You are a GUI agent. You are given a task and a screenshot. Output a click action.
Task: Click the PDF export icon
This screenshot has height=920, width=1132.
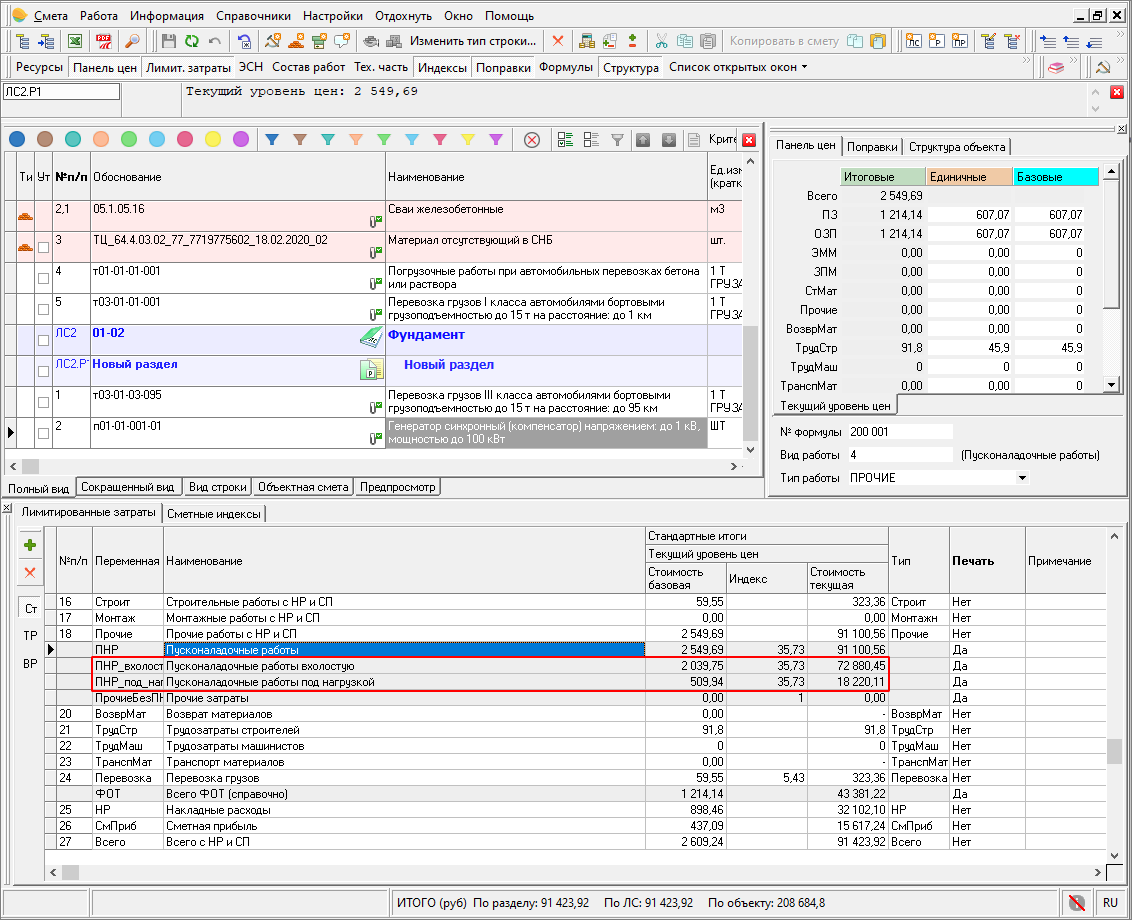[103, 41]
